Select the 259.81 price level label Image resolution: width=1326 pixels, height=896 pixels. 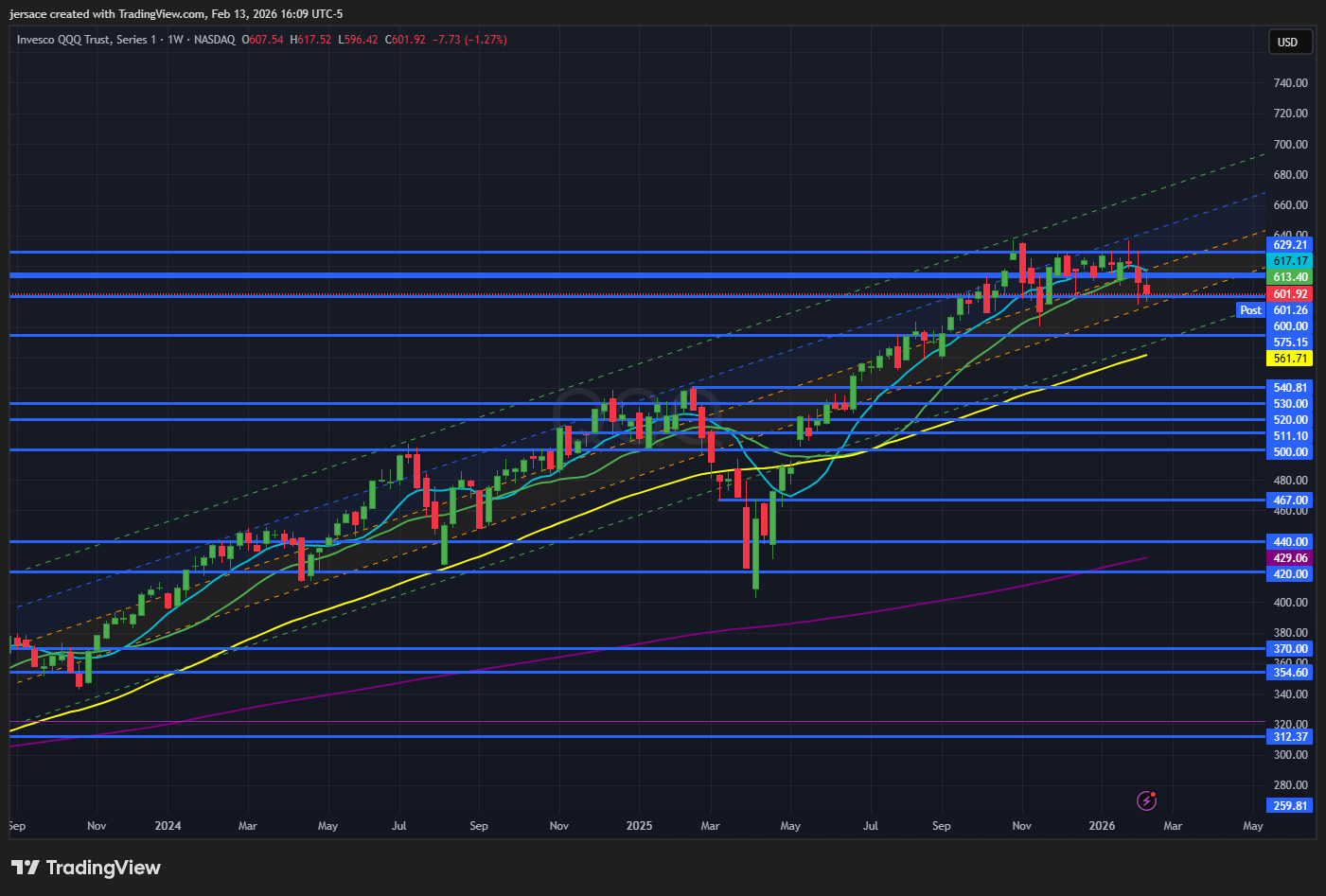point(1290,806)
